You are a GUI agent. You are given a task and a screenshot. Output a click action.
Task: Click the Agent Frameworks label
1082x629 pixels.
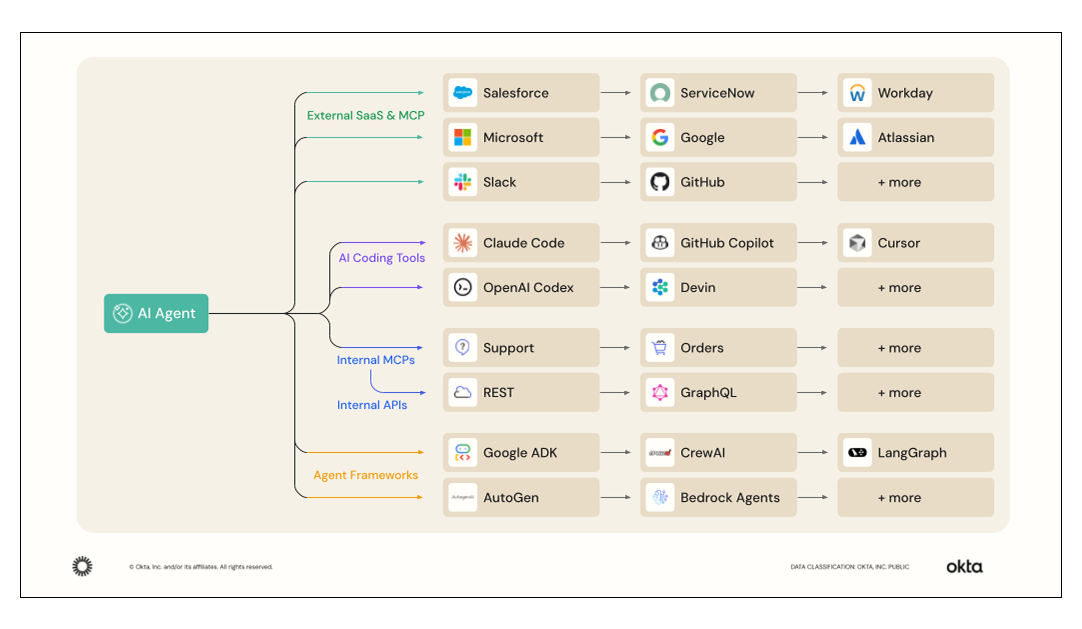366,475
